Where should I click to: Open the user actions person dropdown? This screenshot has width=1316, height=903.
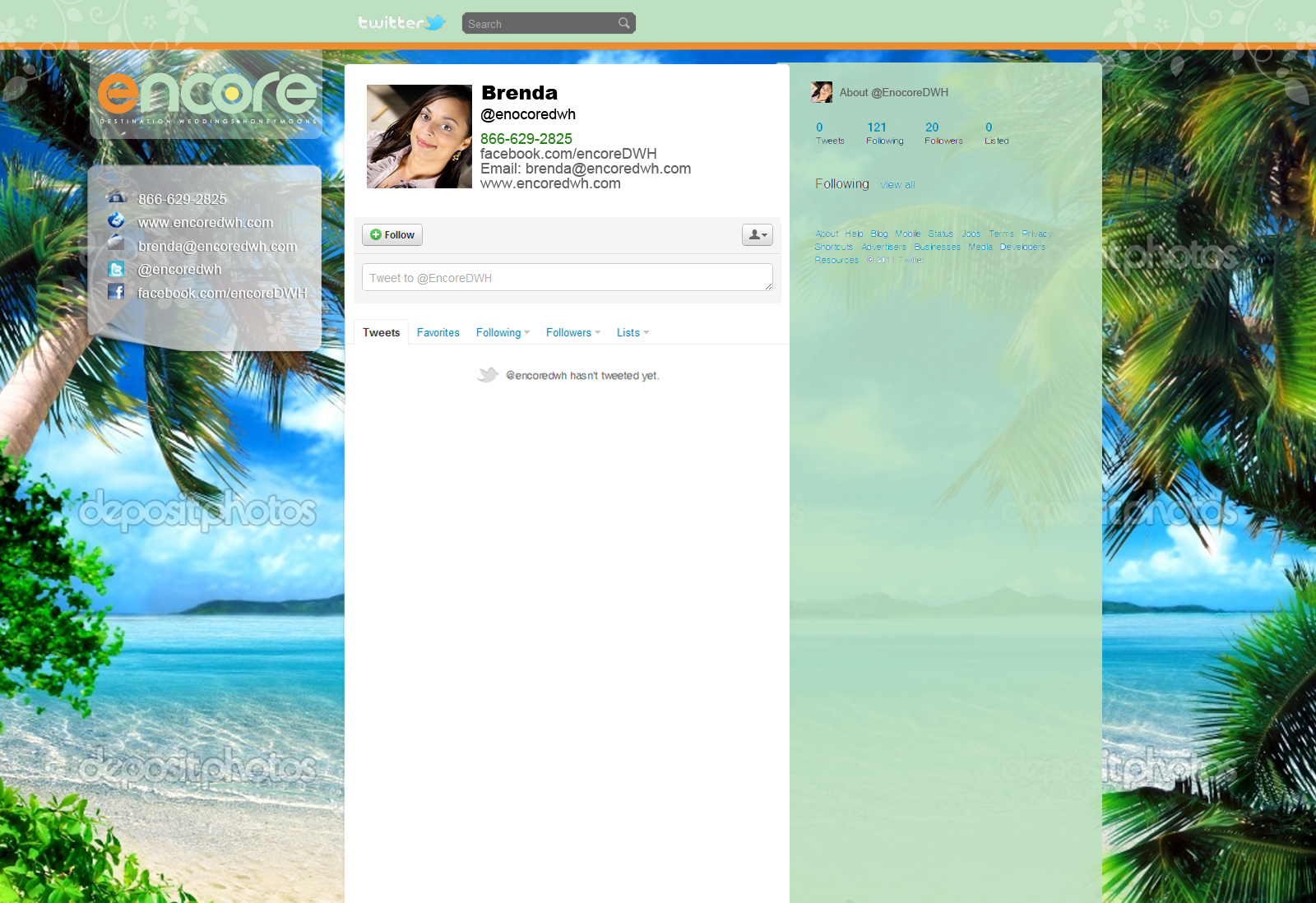pyautogui.click(x=757, y=234)
